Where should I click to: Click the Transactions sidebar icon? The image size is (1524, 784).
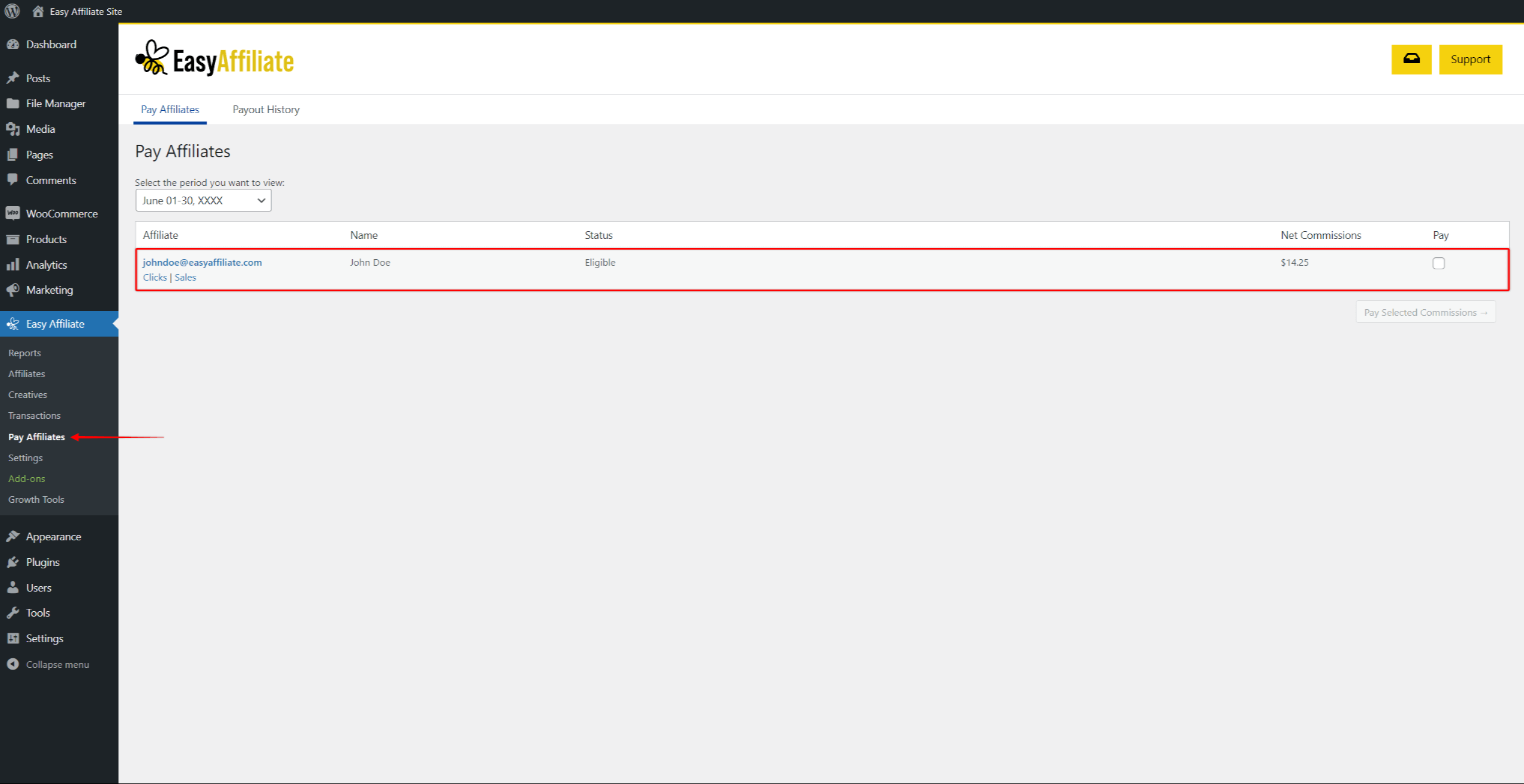(x=35, y=415)
